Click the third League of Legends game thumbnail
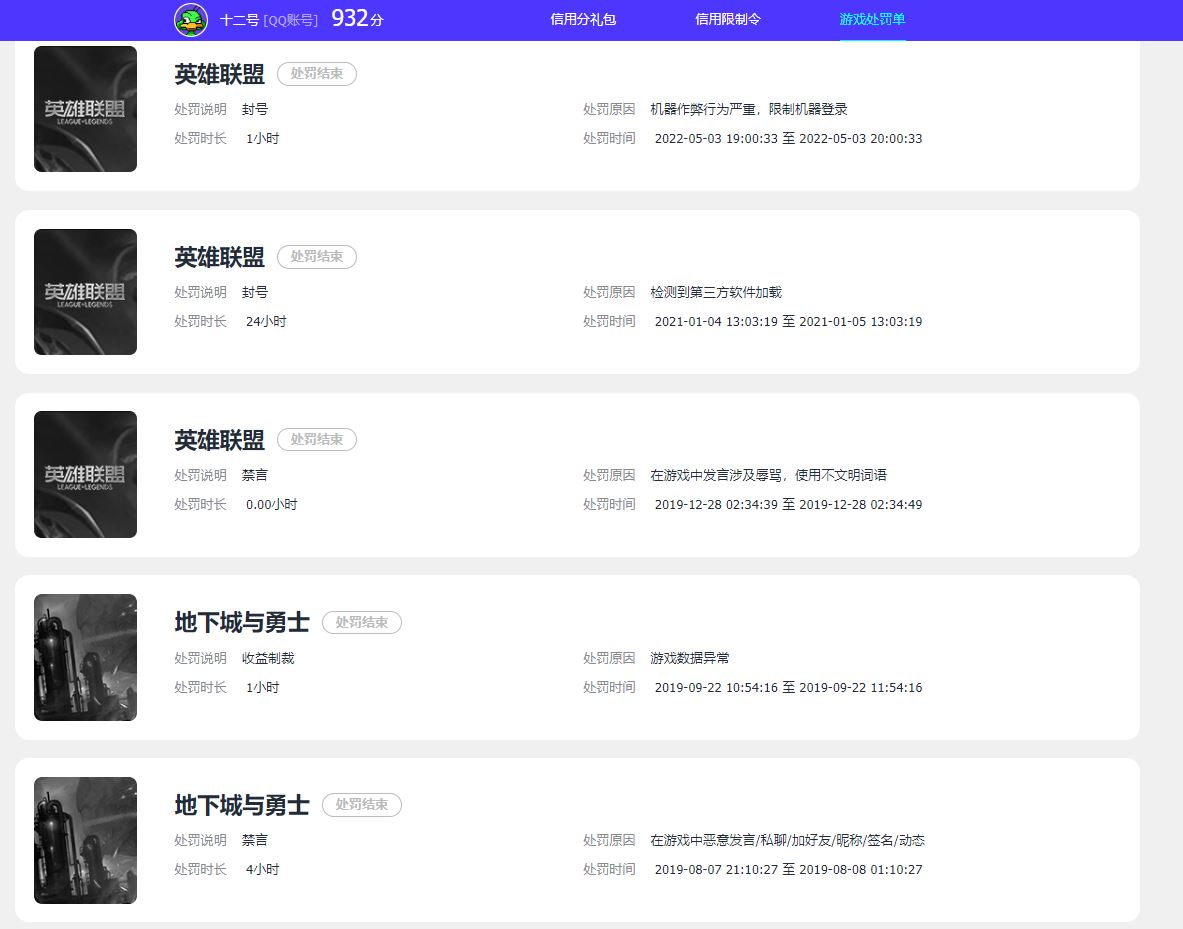 pos(85,473)
